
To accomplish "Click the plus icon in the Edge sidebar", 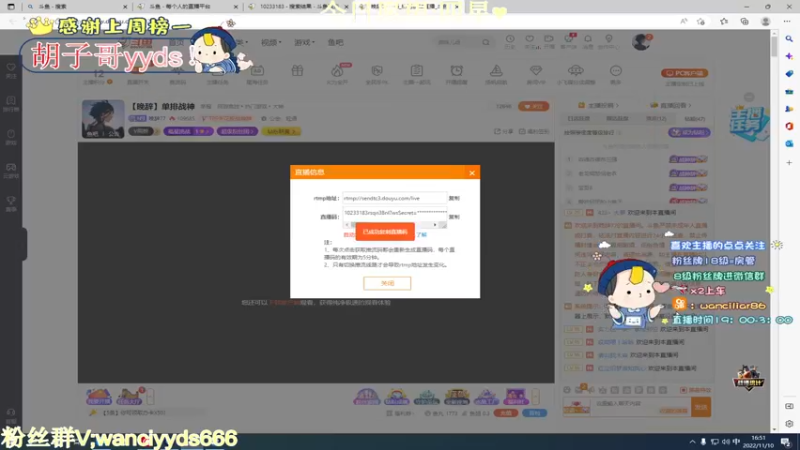I will coord(789,163).
